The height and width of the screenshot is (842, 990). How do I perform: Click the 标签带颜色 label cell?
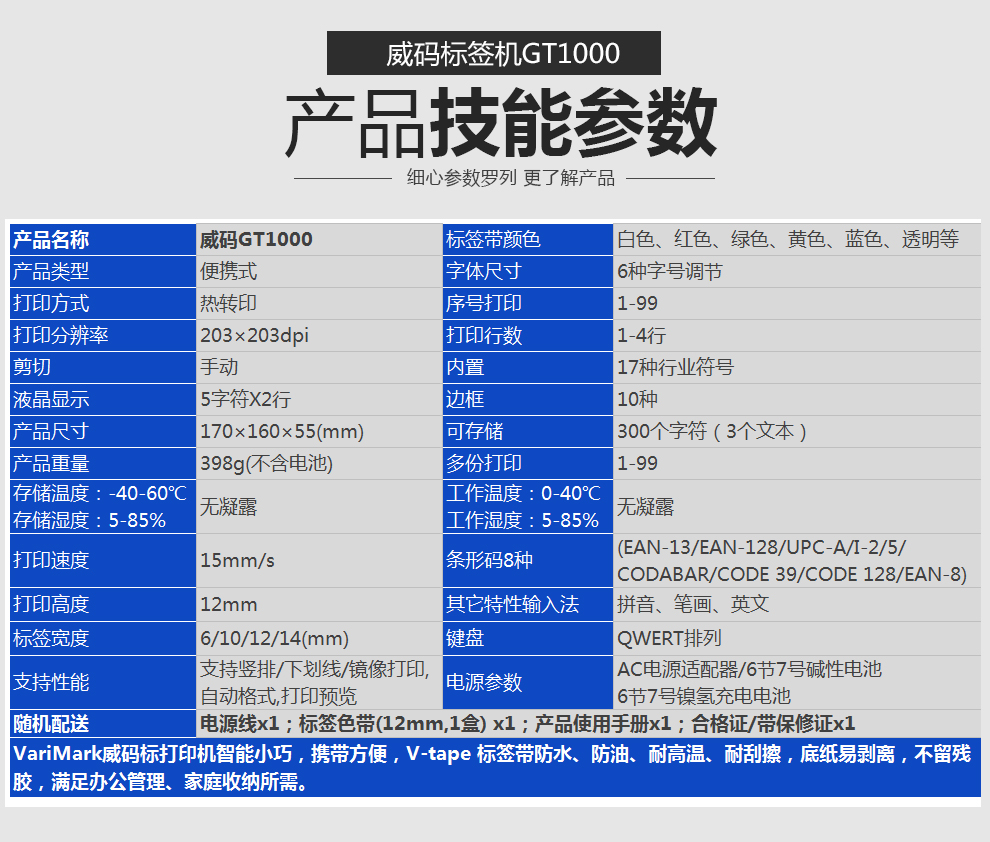pos(527,240)
